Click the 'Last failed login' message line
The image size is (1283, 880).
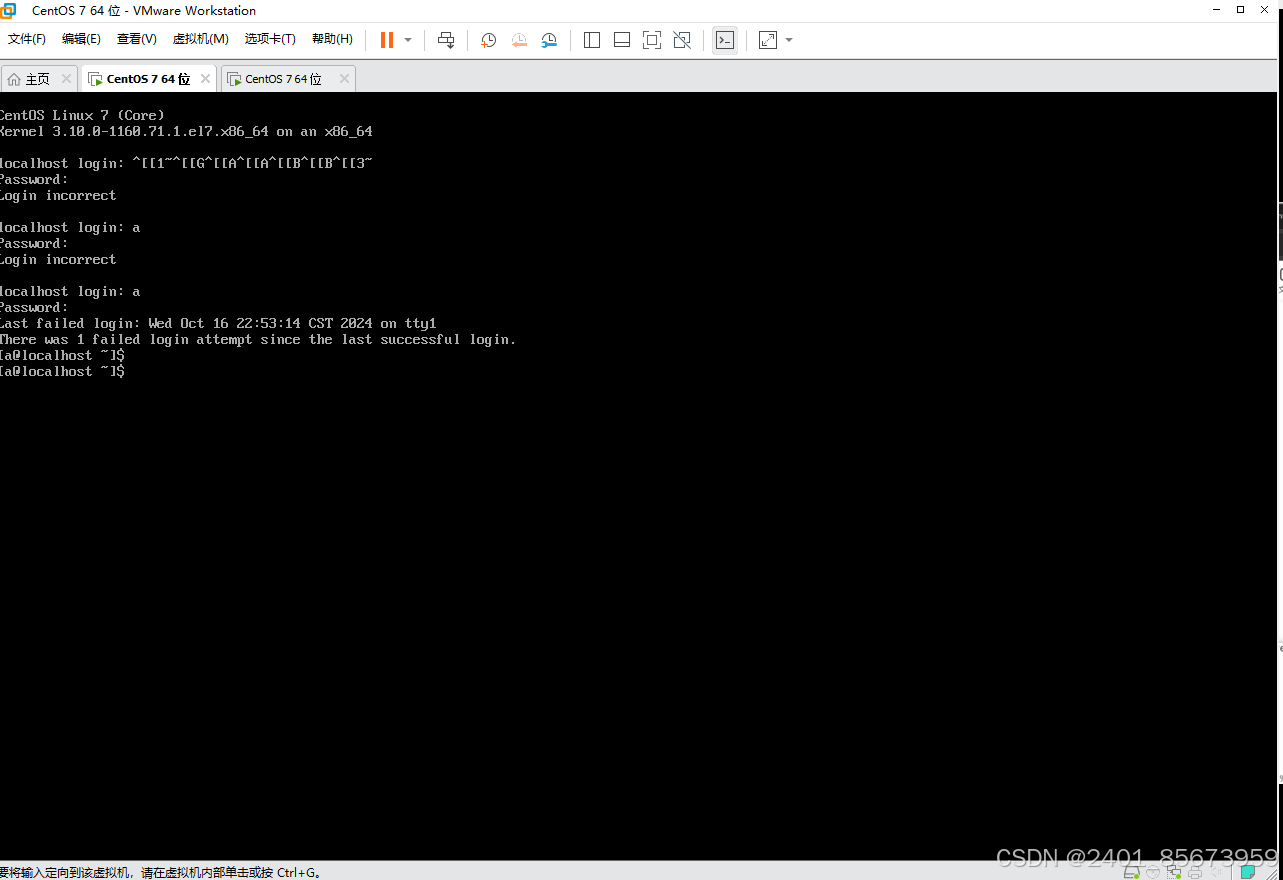[218, 323]
